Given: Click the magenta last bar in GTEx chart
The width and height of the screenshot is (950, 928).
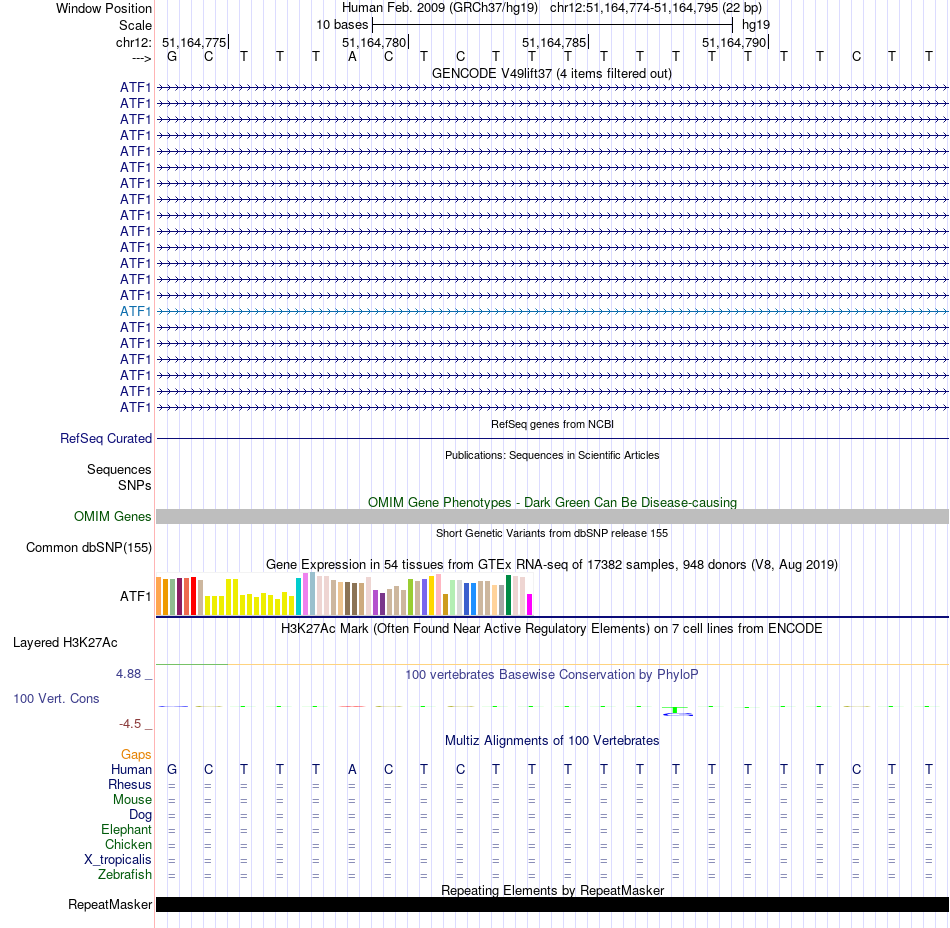Looking at the screenshot, I should click(x=530, y=605).
